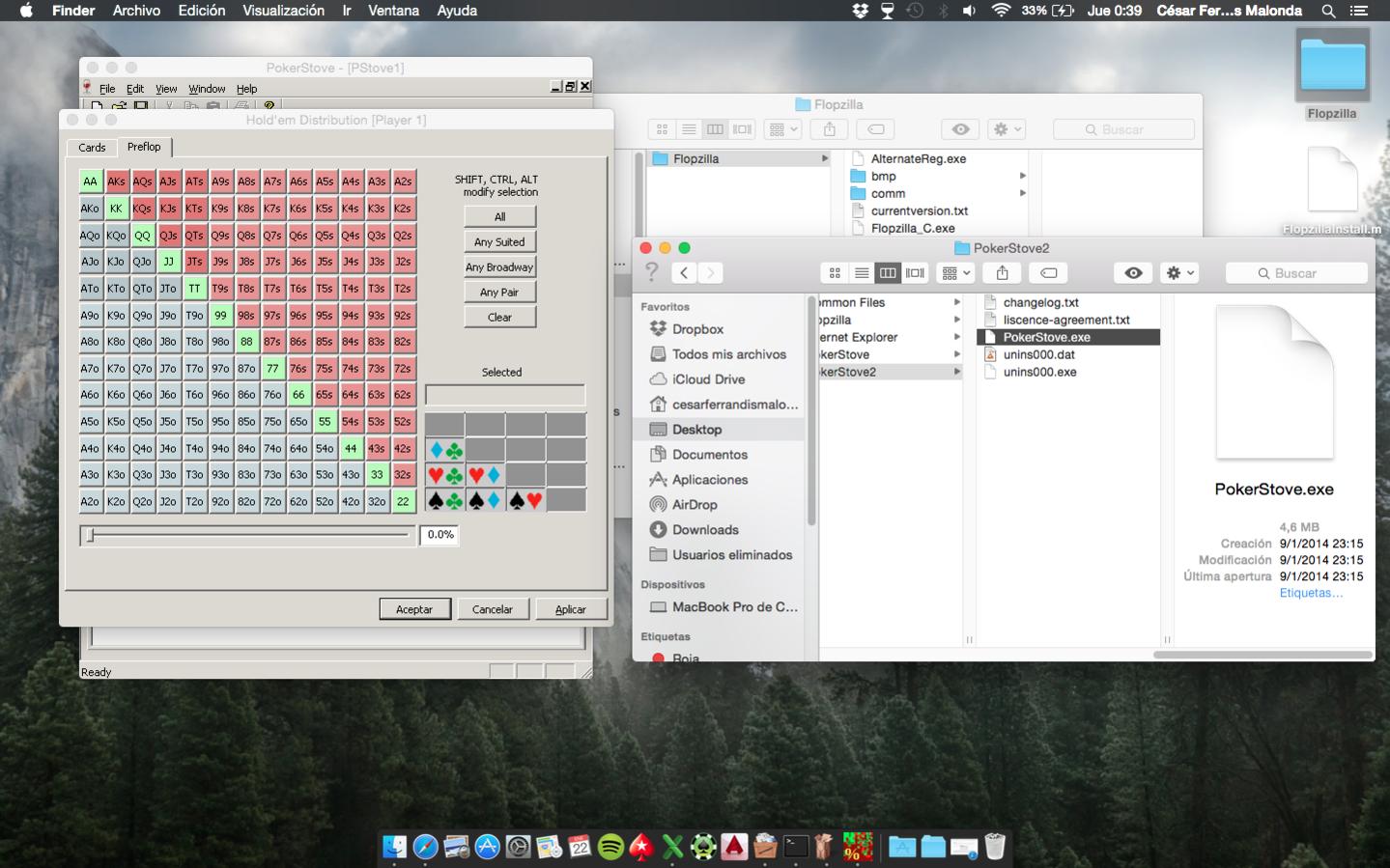Click Share icon in Flopzilla window toolbar
Screen dimensions: 1390x868
[830, 129]
